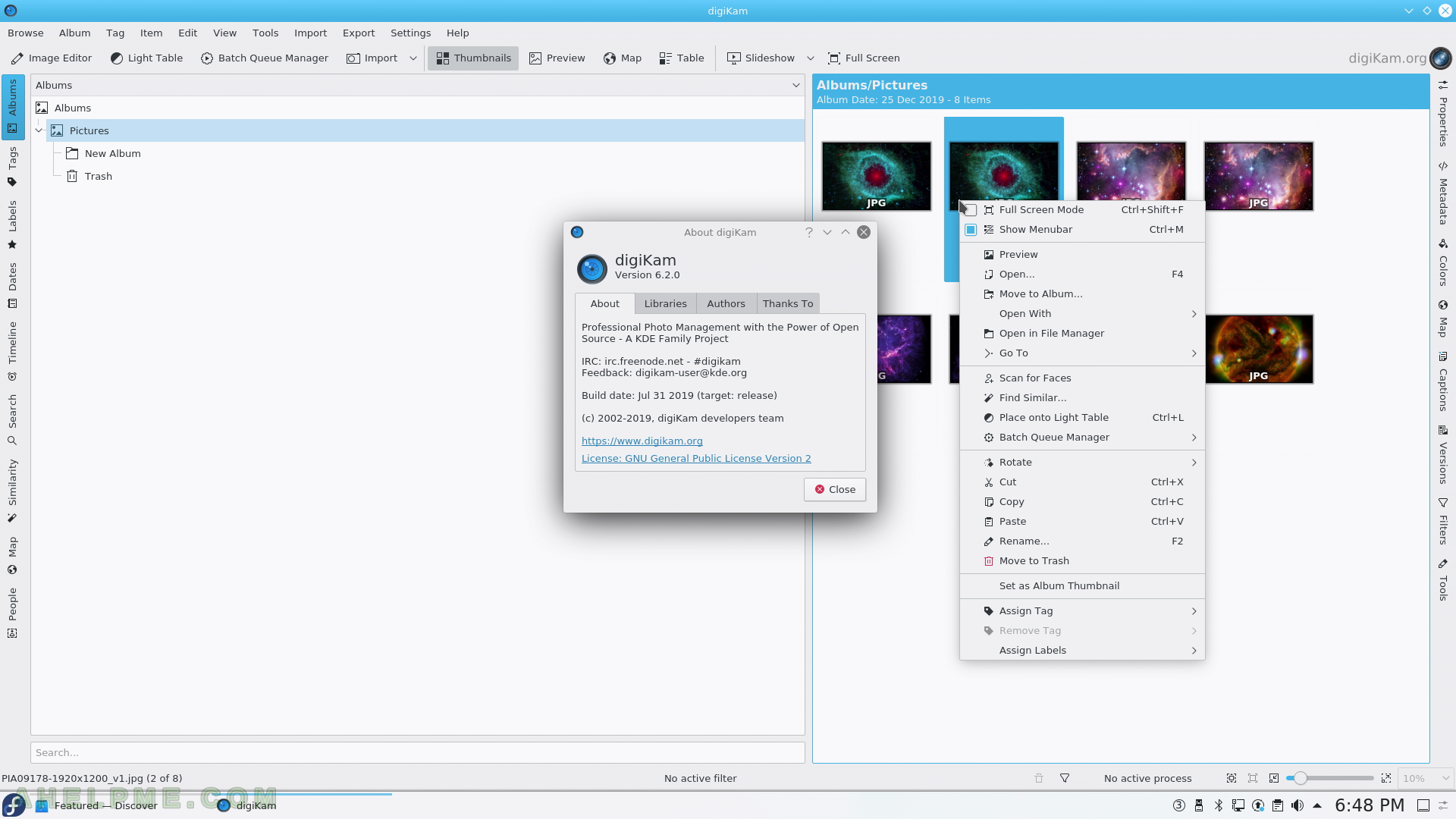Click the Import toolbar button

(372, 58)
